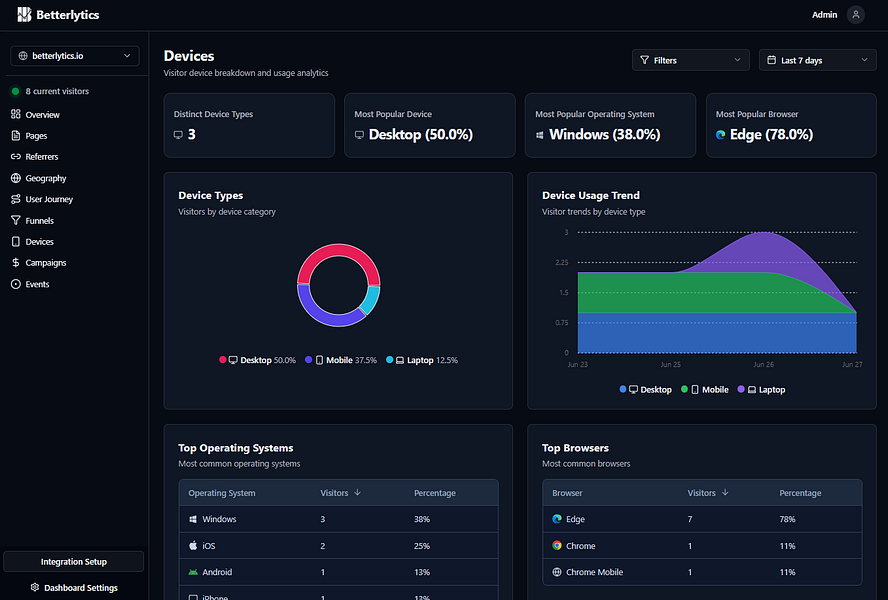Open the Last 7 days date range dropdown
This screenshot has height=600, width=888.
[817, 60]
